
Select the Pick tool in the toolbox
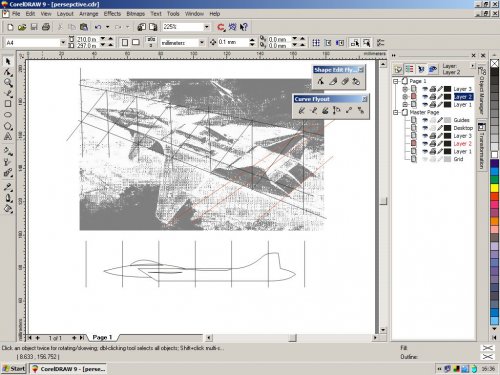(8, 61)
